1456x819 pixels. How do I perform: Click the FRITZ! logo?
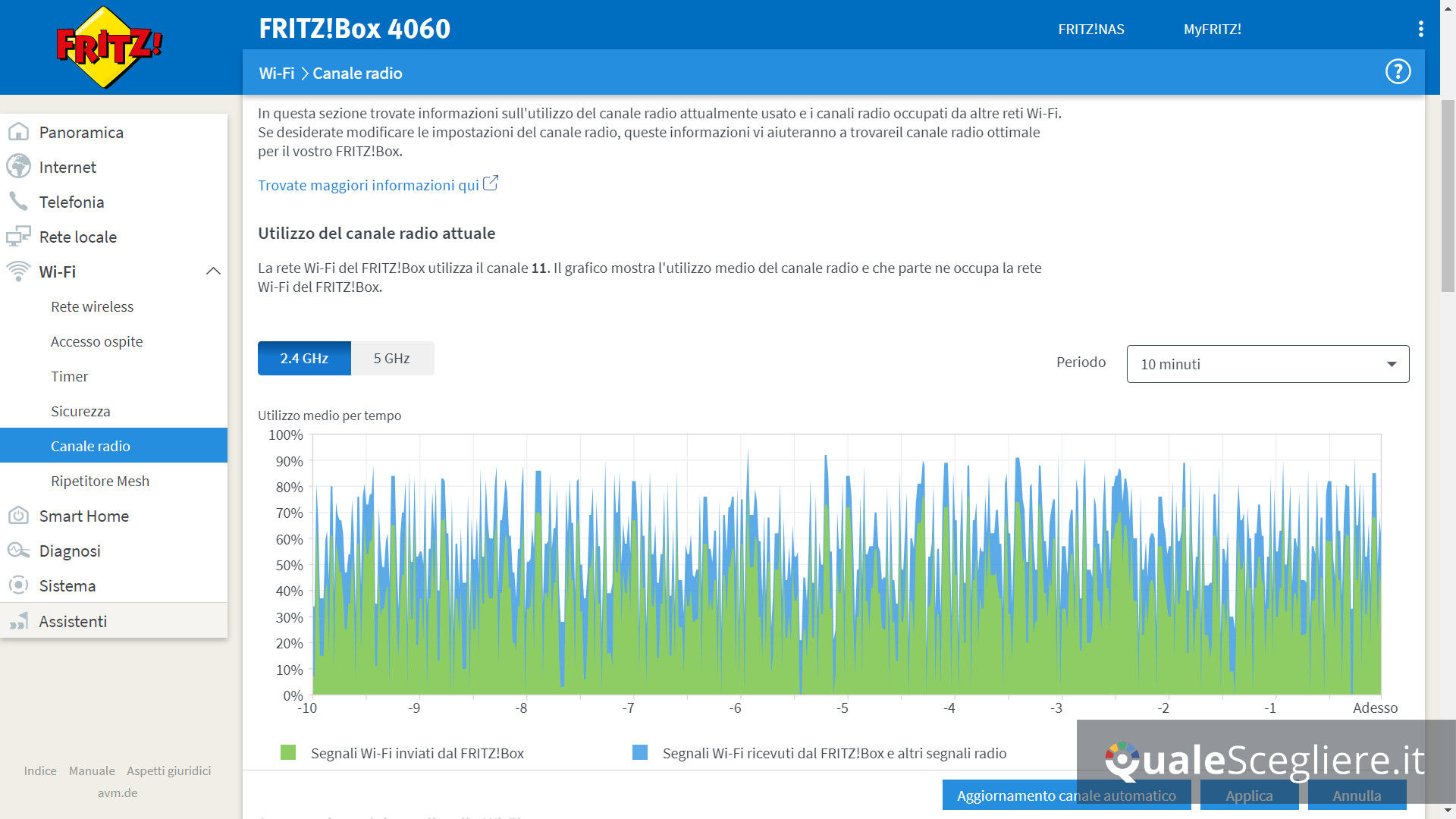click(109, 47)
